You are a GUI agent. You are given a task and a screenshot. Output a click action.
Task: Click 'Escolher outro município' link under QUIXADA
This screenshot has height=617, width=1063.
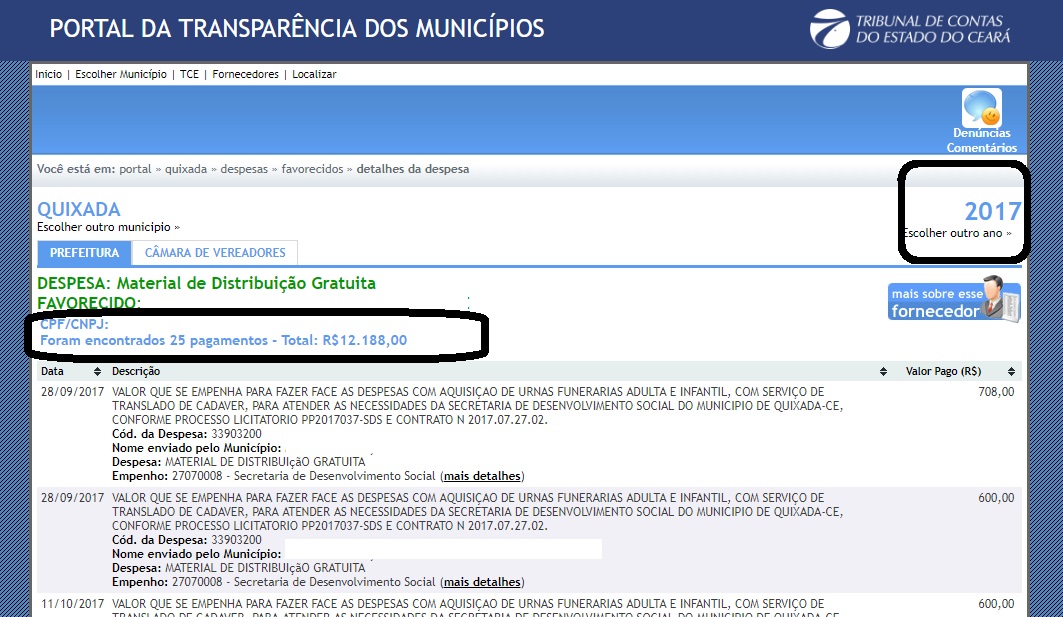[x=107, y=228]
